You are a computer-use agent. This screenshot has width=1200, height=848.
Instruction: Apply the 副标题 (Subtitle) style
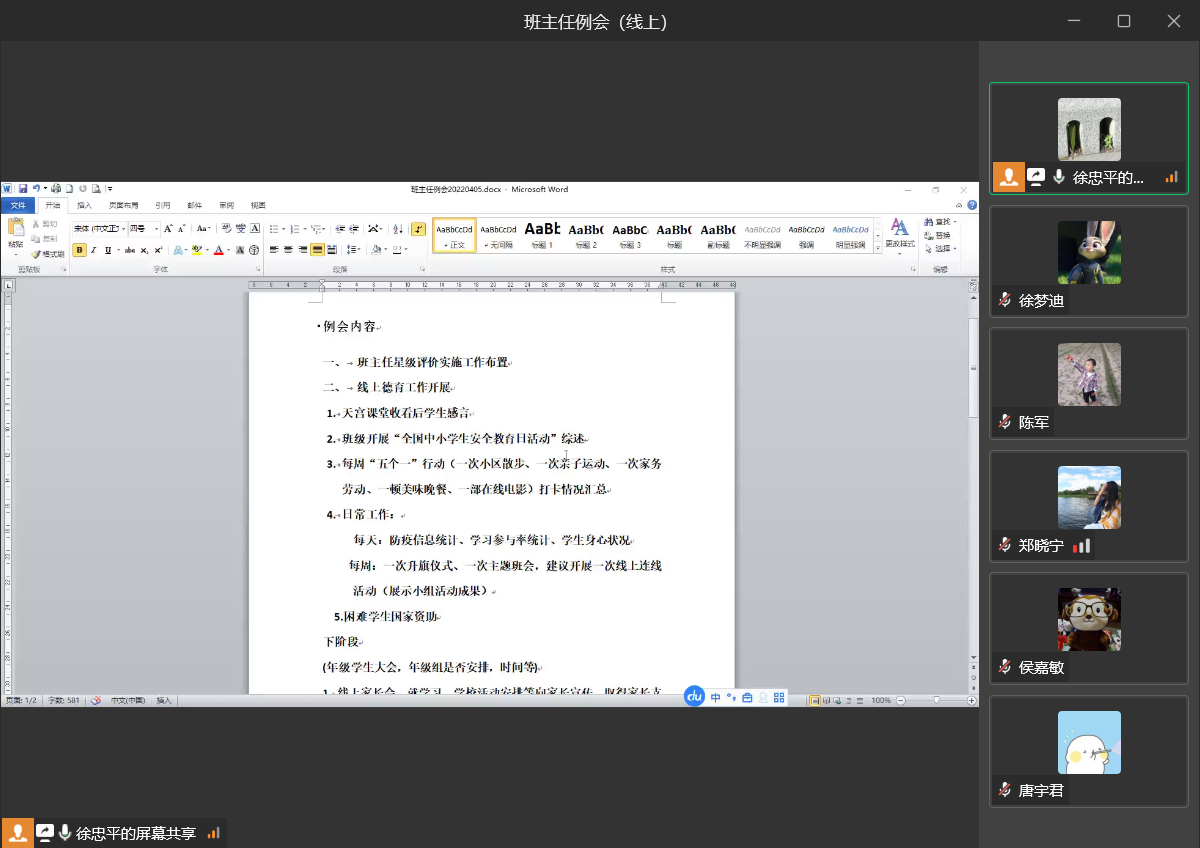pos(718,235)
